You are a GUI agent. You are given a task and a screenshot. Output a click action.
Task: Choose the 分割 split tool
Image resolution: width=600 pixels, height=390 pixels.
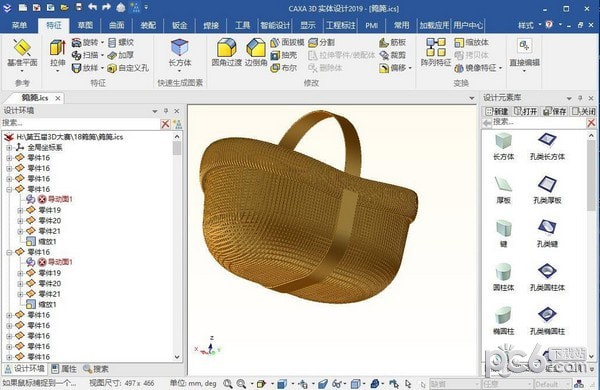pos(321,42)
